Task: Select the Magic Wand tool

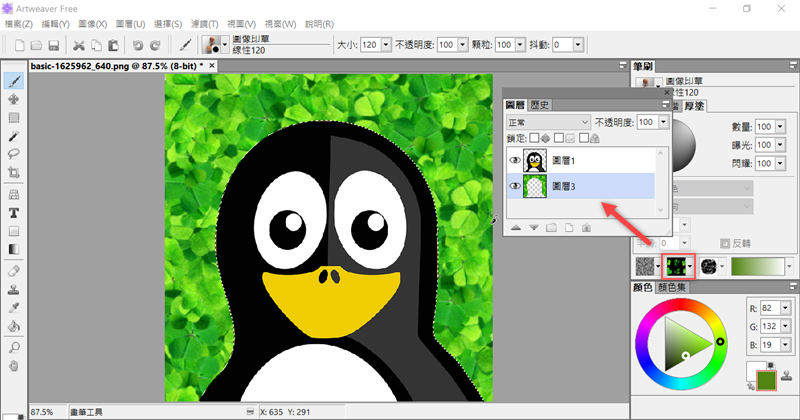Action: pos(14,136)
